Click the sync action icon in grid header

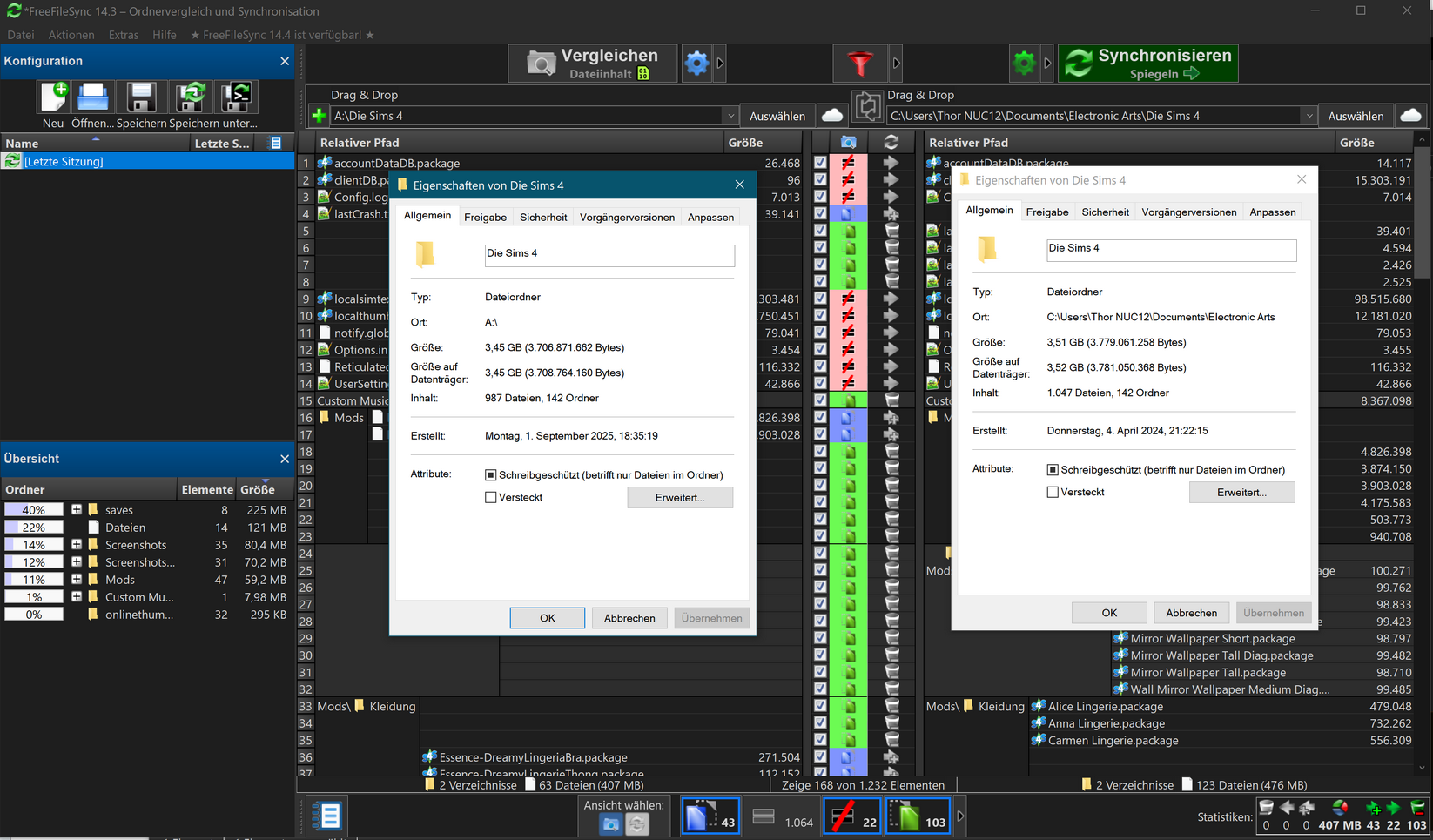891,142
